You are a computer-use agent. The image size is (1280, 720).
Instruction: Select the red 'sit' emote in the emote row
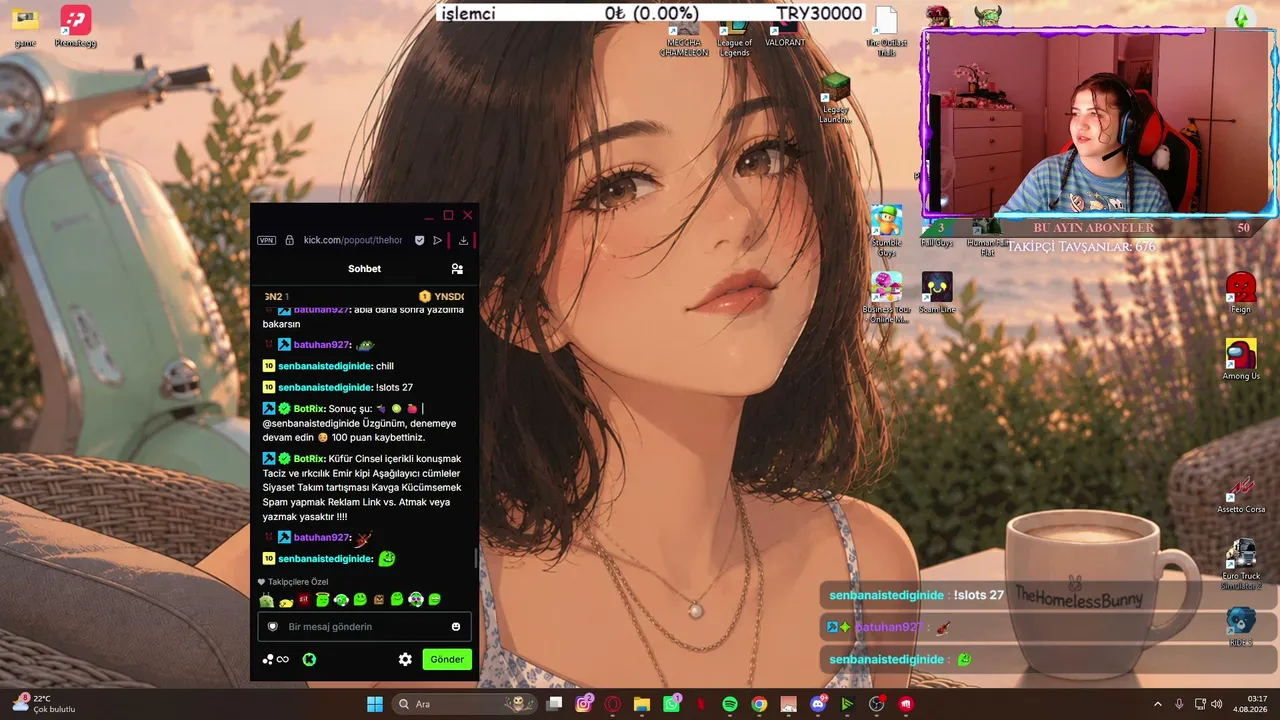304,600
